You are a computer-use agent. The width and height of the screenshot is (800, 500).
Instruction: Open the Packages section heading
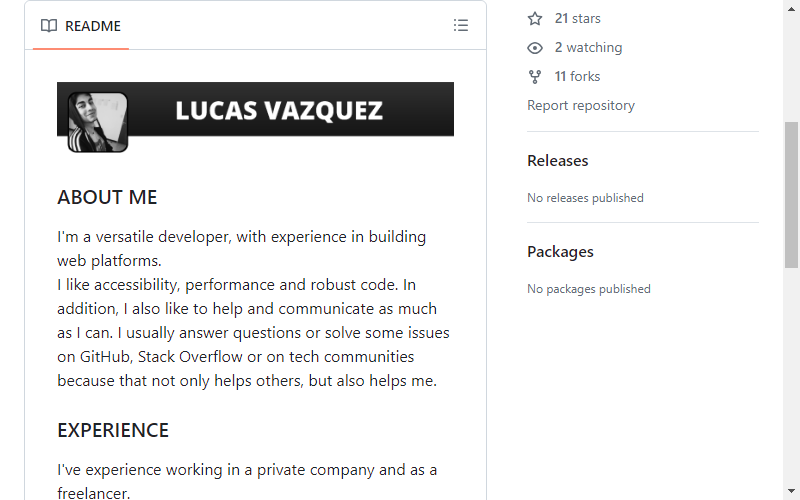coord(560,252)
